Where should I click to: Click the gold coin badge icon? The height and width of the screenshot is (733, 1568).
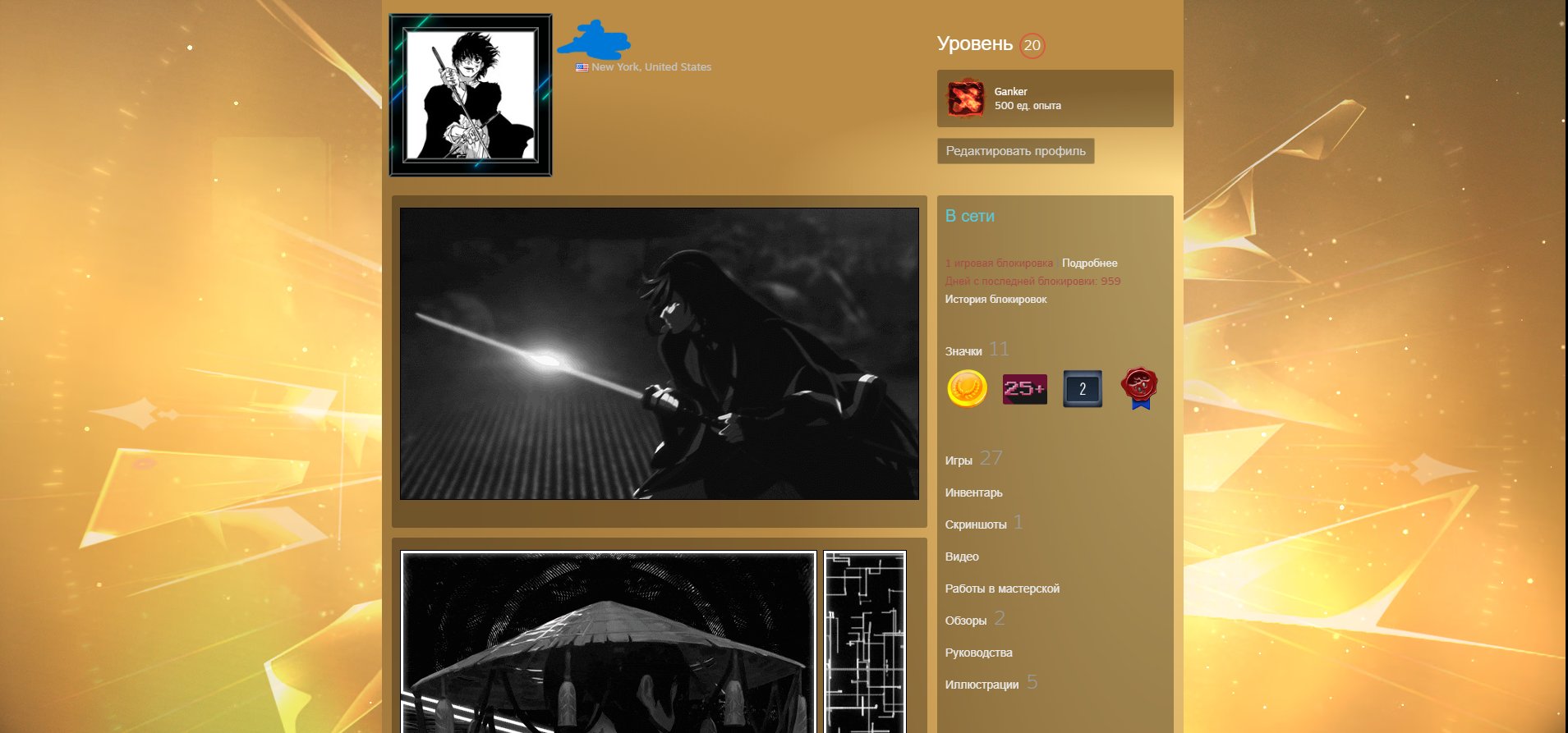tap(967, 388)
